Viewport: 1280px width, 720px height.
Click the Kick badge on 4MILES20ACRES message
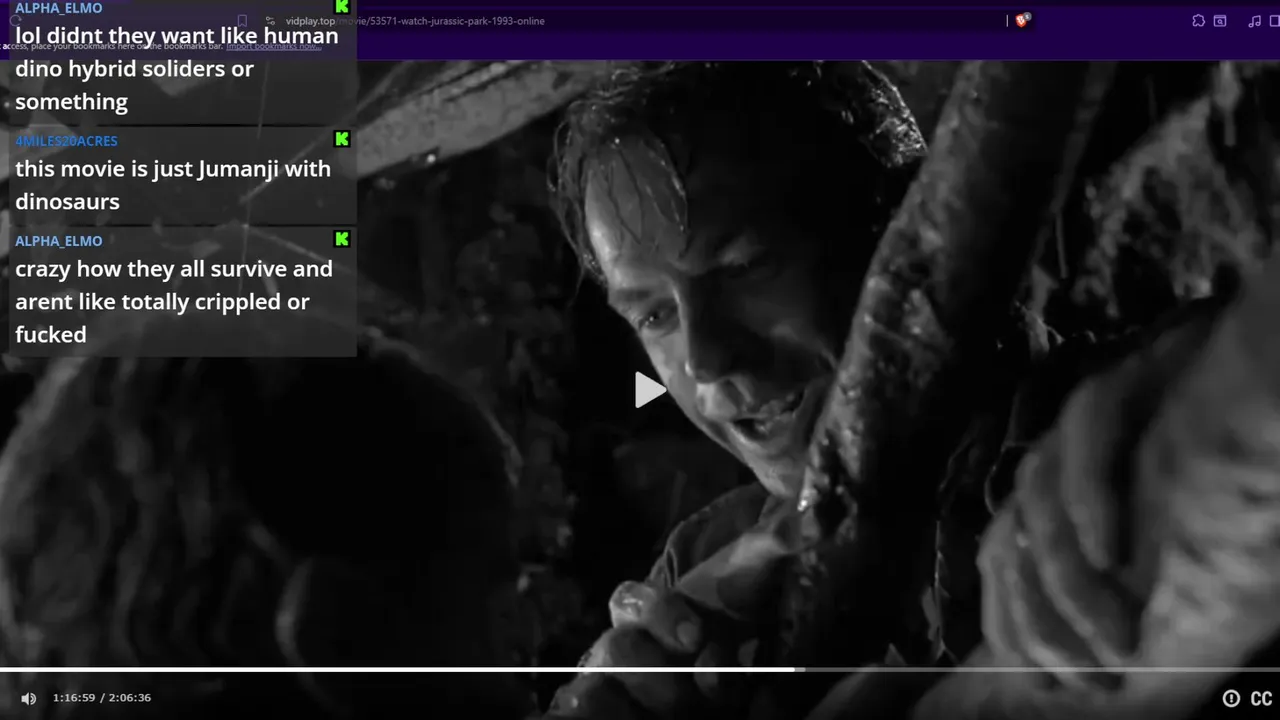(x=342, y=139)
